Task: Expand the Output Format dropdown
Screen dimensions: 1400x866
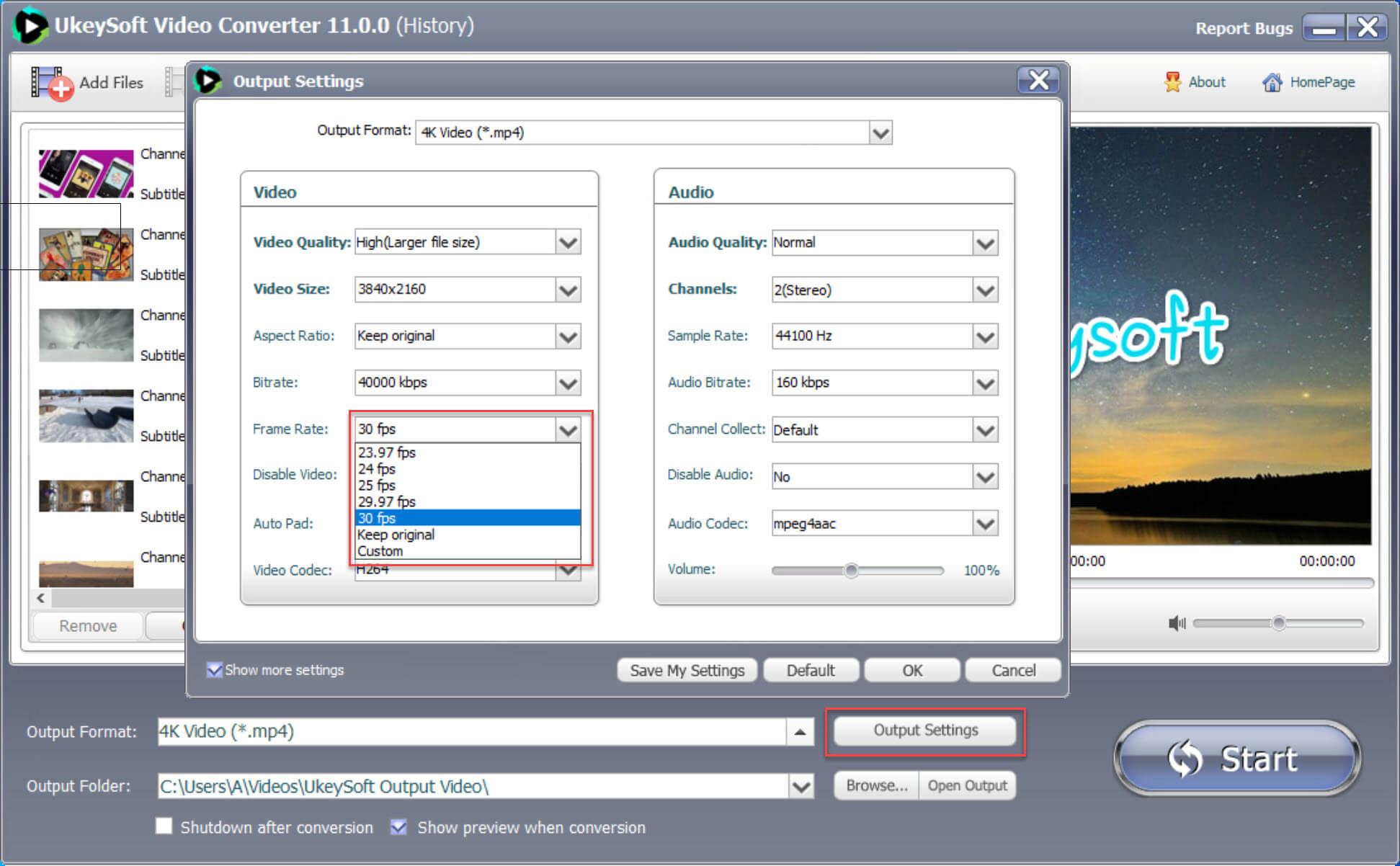Action: 877,131
